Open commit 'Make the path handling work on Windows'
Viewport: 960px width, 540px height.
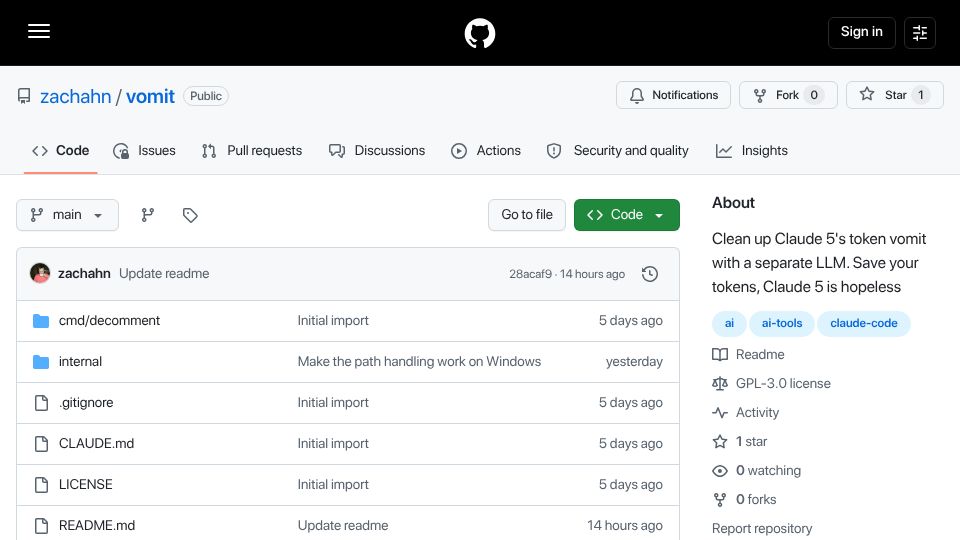click(419, 362)
